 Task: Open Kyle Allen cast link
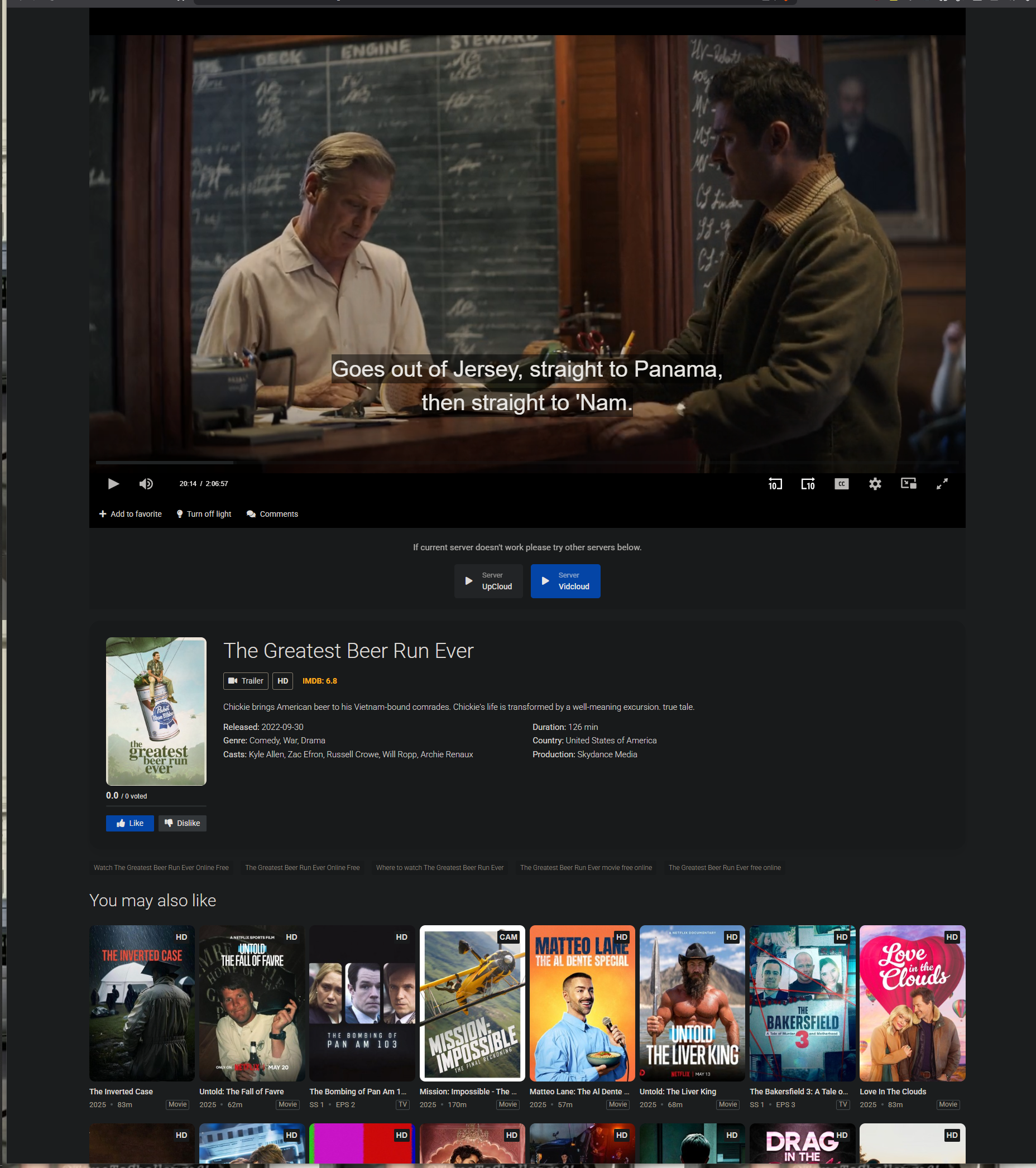point(266,754)
